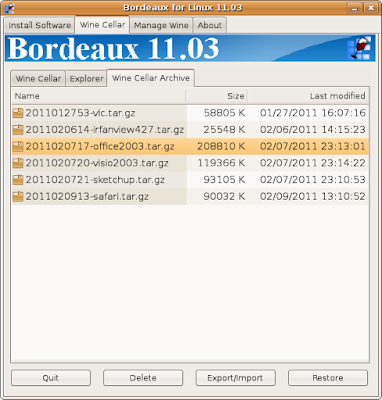Click the archive icon beside 2011020720-visio2003.tar.gz
The image size is (382, 400).
click(18, 163)
